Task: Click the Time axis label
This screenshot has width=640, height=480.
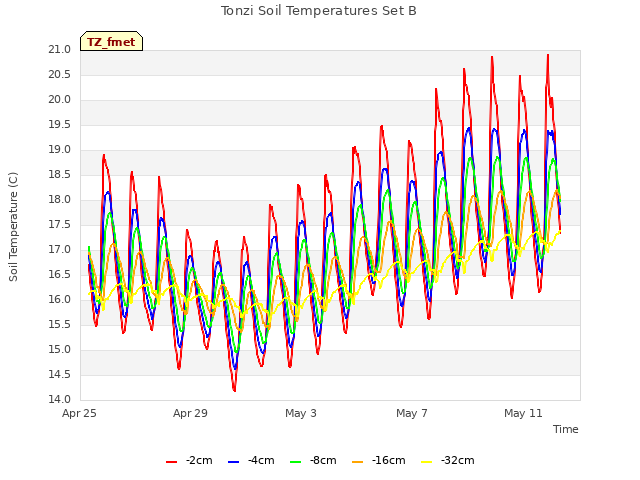Action: [566, 429]
